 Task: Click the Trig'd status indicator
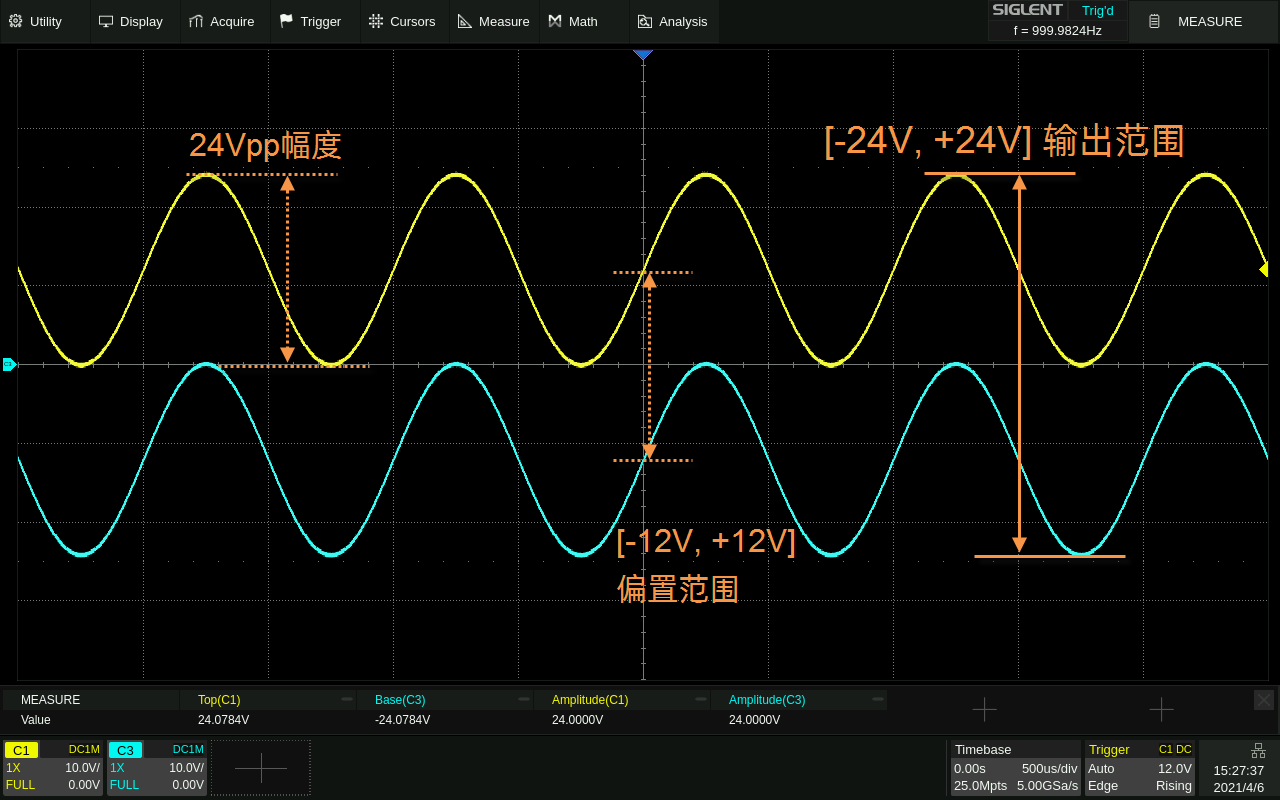1097,10
